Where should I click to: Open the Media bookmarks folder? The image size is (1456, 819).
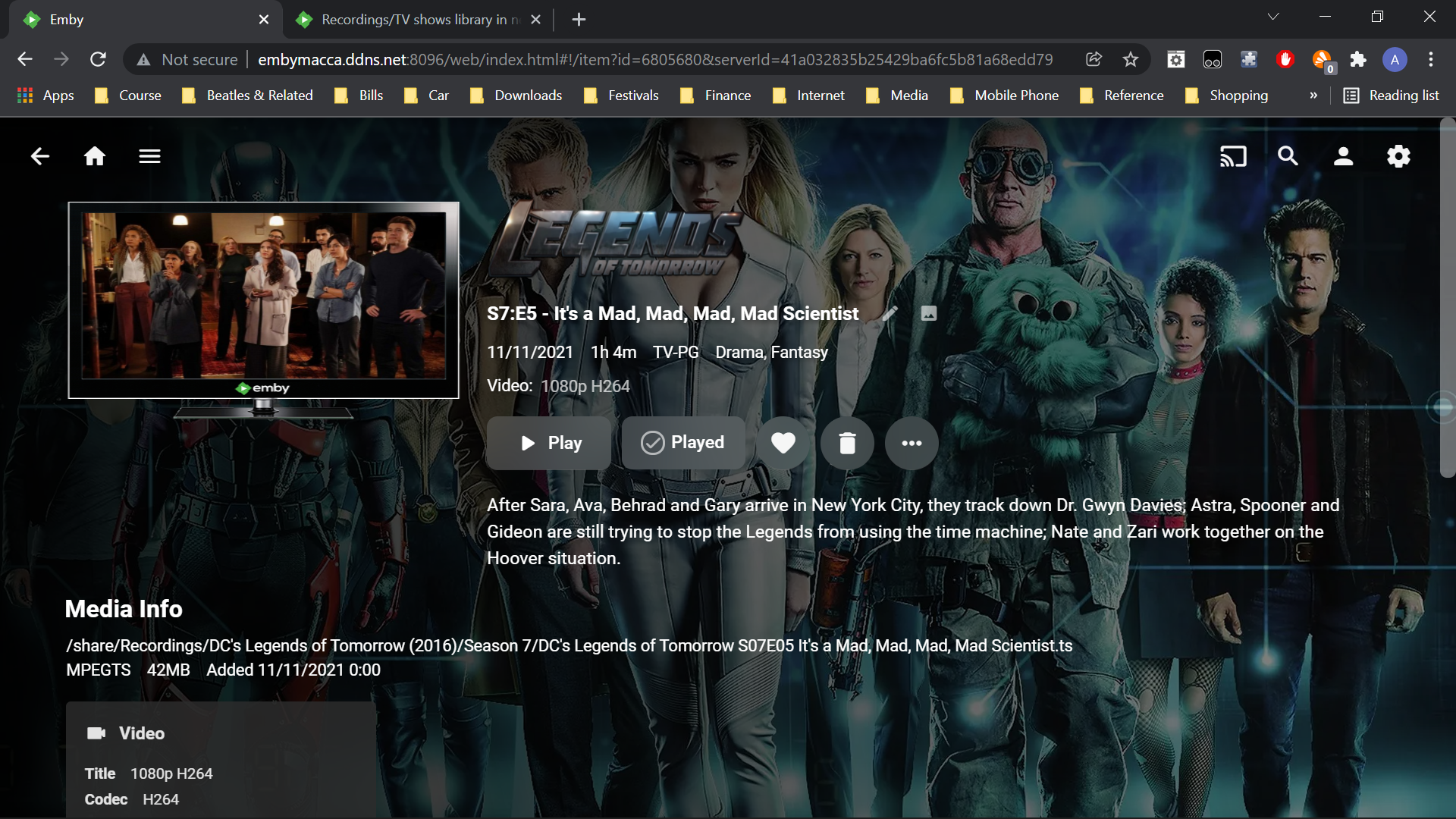tap(898, 96)
